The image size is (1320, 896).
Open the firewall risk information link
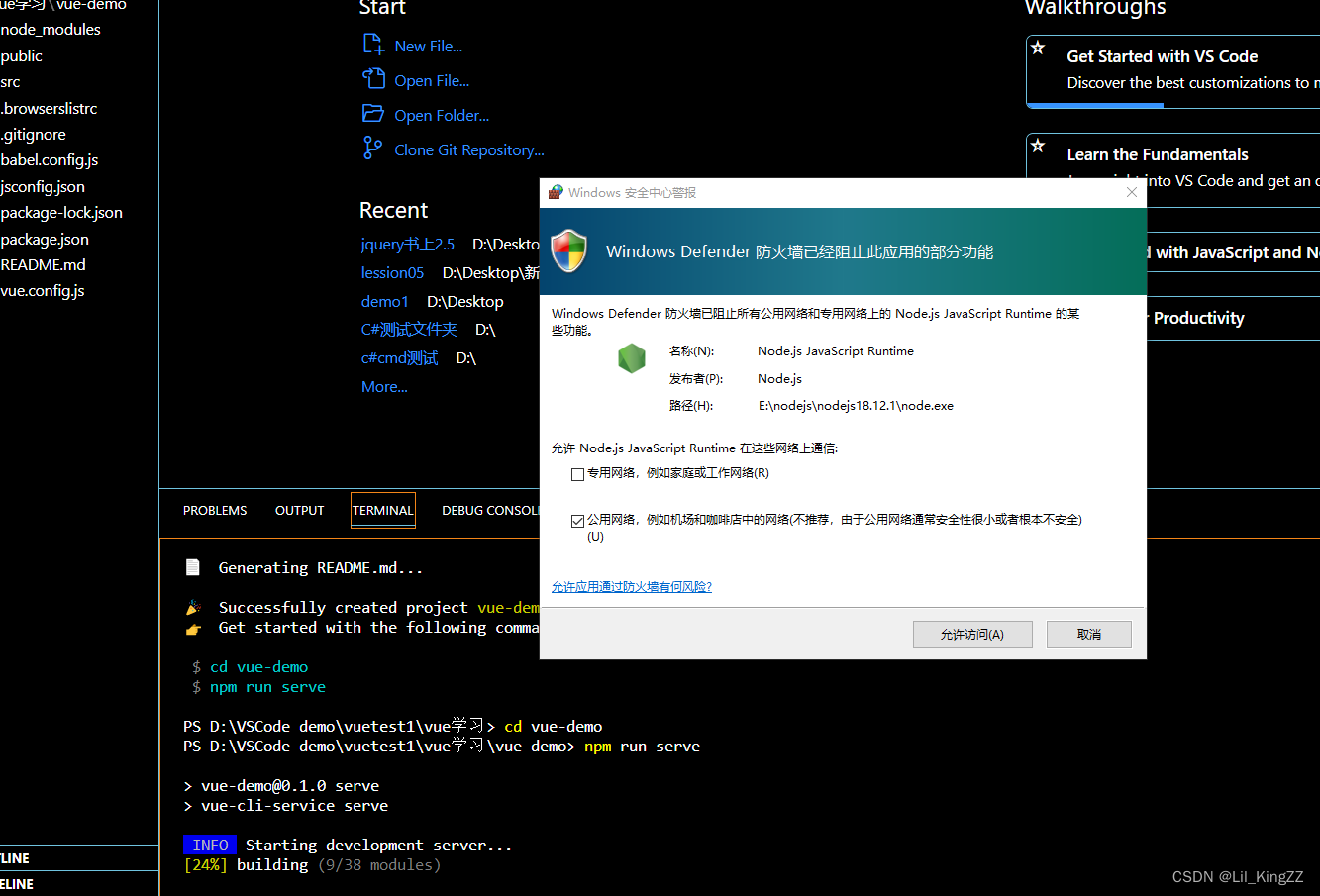click(632, 586)
